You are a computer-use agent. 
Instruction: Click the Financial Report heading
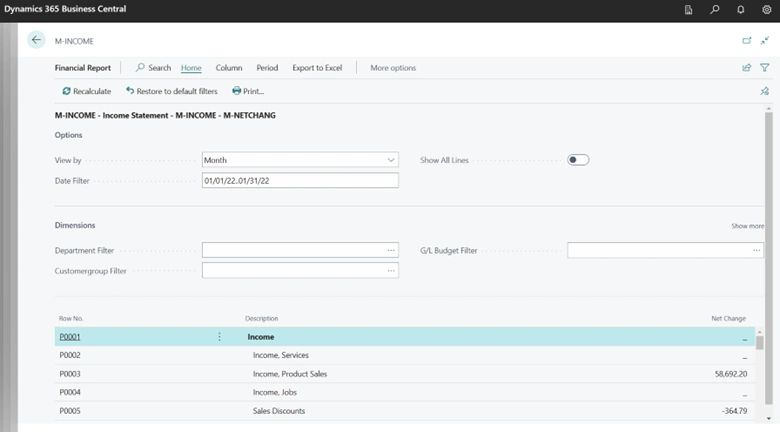(83, 68)
